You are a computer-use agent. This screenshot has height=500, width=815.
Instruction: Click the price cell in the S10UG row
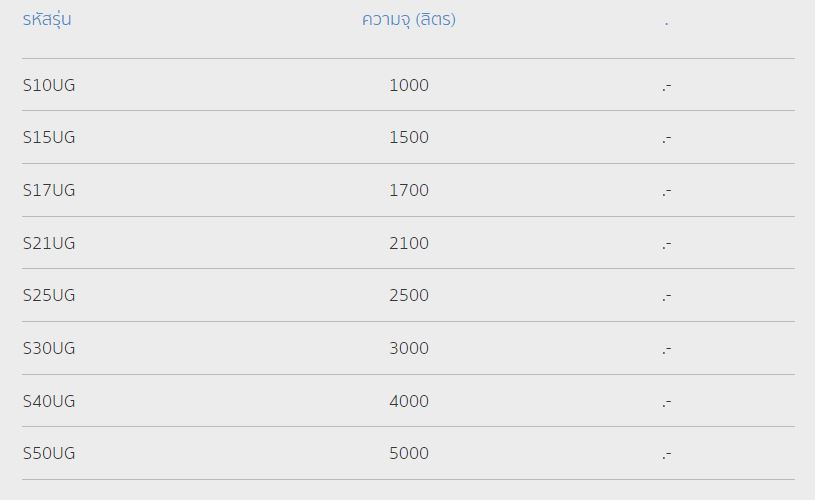[x=666, y=86]
